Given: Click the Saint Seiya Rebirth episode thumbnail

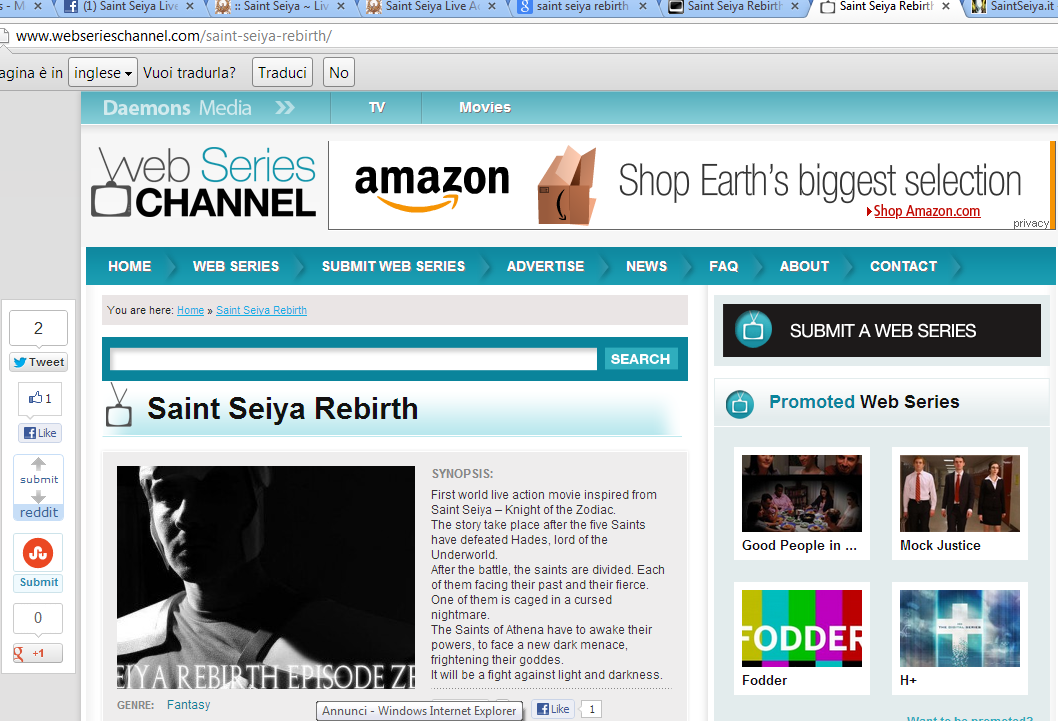Looking at the screenshot, I should pyautogui.click(x=266, y=578).
